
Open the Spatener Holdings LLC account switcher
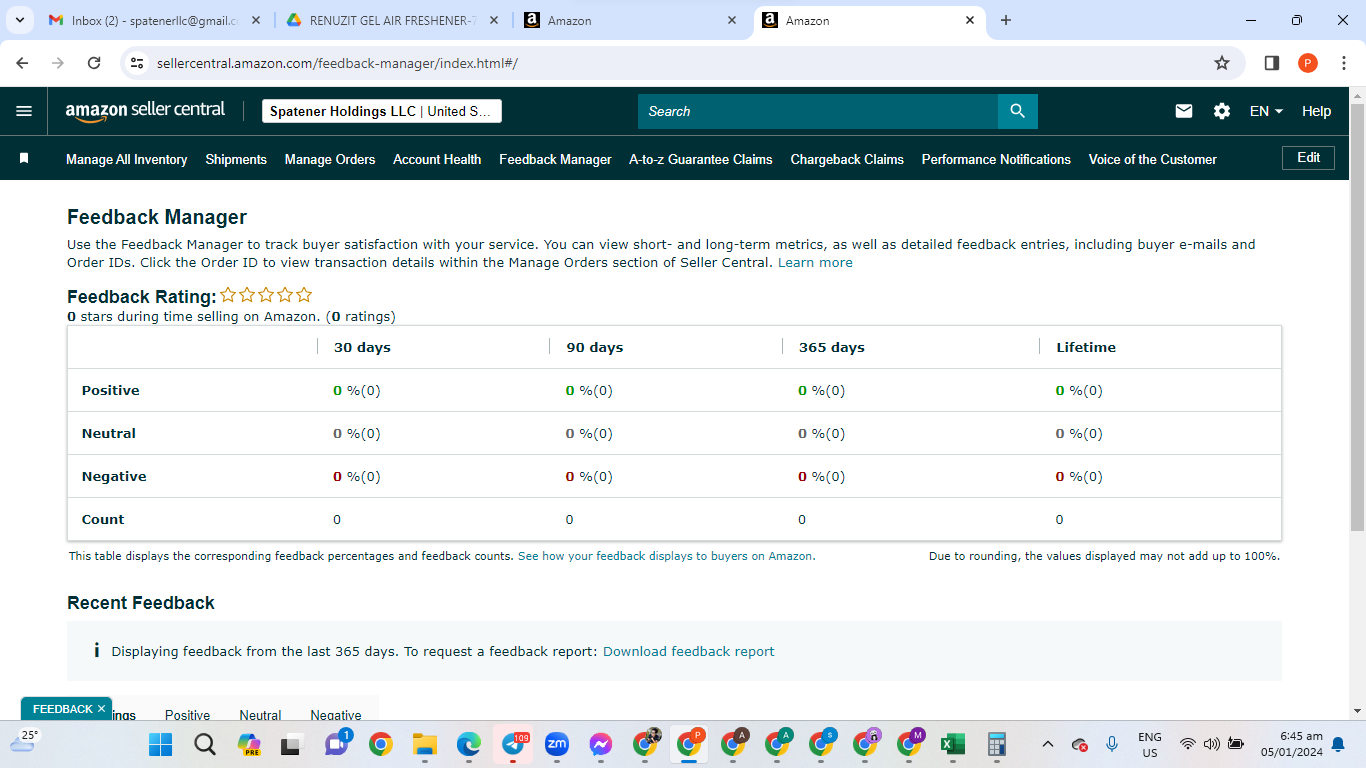click(x=382, y=111)
